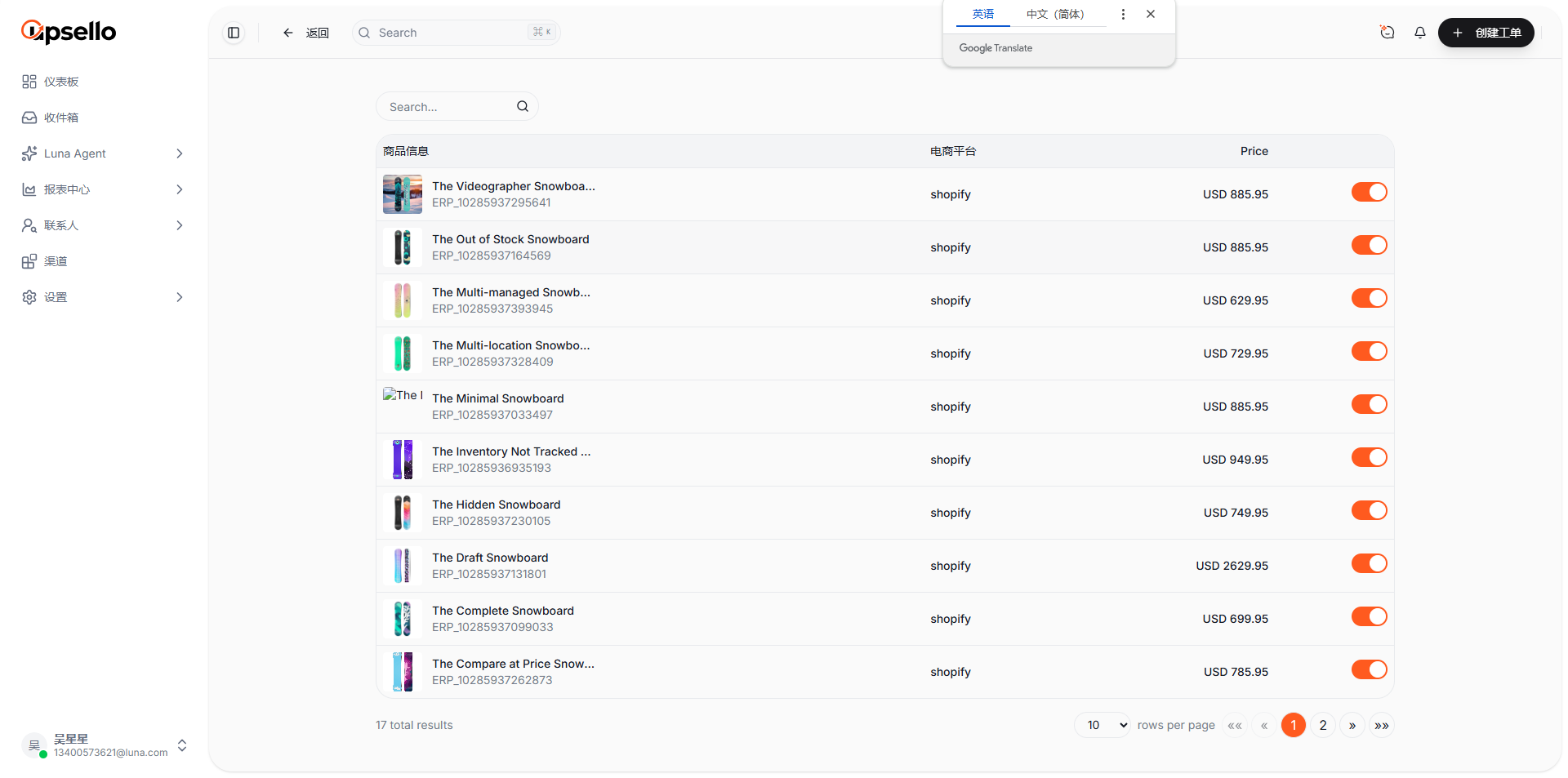This screenshot has height=778, width=1568.
Task: Click the back arrow icon
Action: point(288,33)
